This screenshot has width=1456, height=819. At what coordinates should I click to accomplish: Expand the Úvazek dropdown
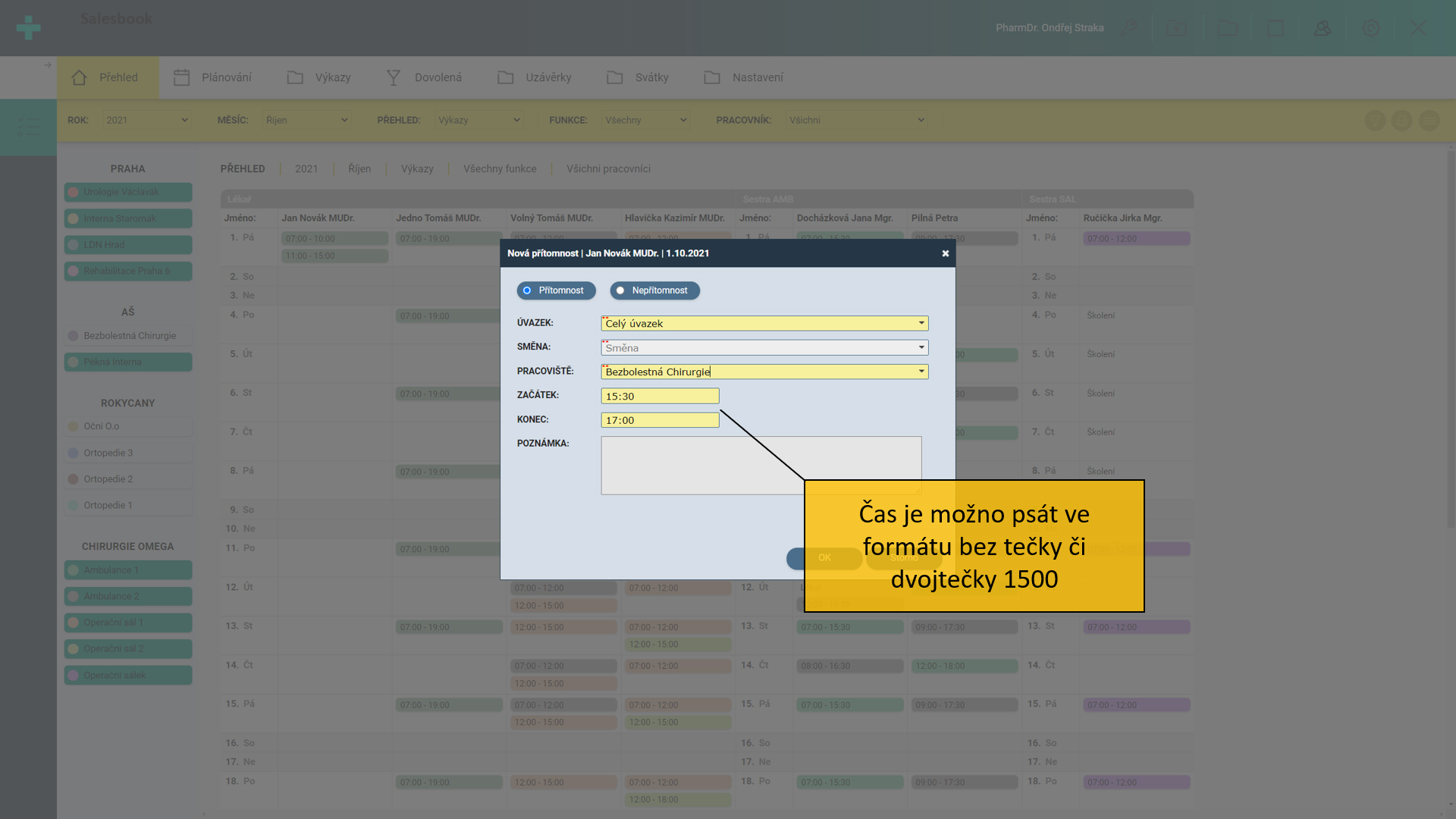point(921,323)
